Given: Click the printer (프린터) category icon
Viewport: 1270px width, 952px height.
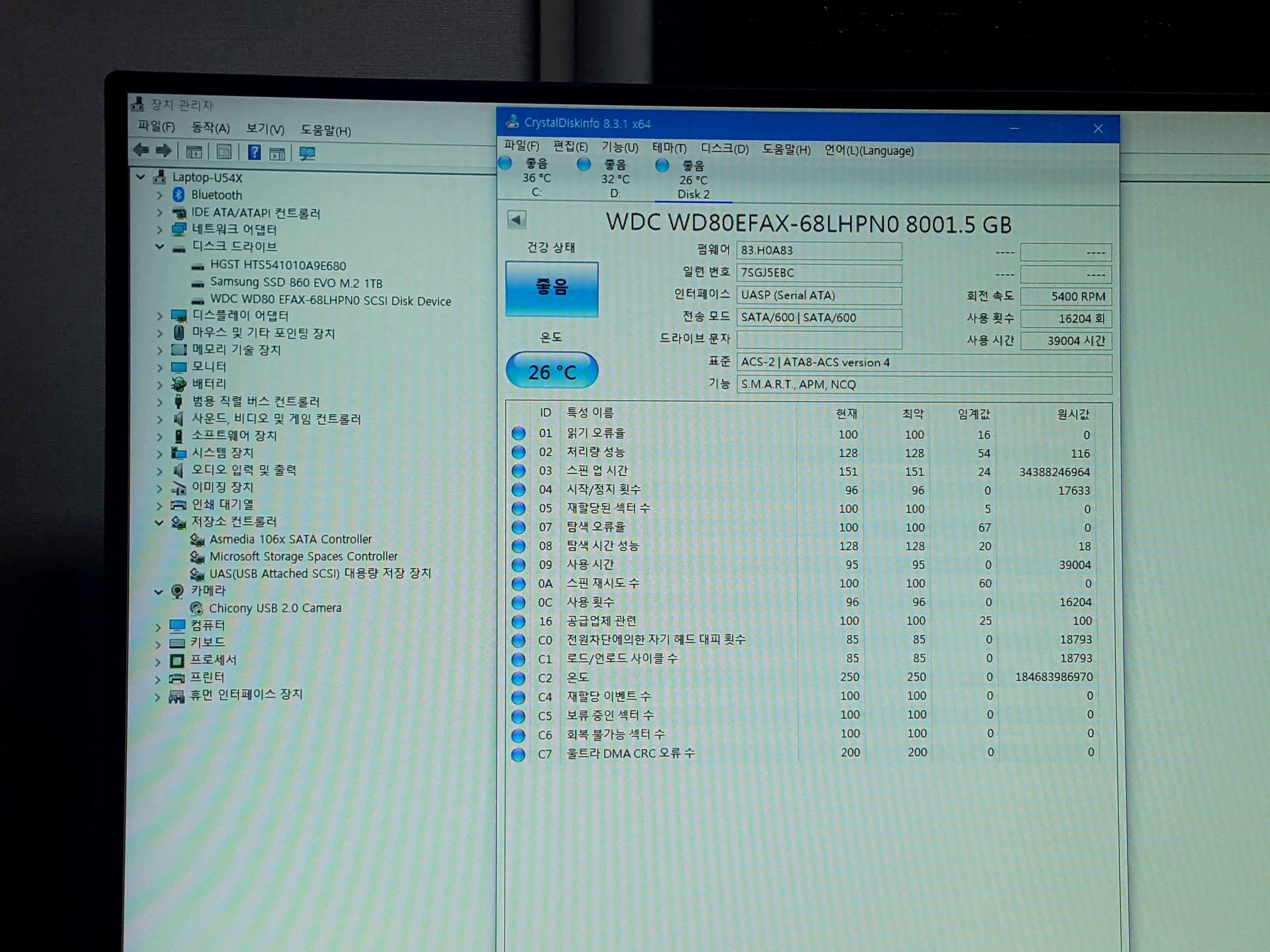Looking at the screenshot, I should pos(176,679).
